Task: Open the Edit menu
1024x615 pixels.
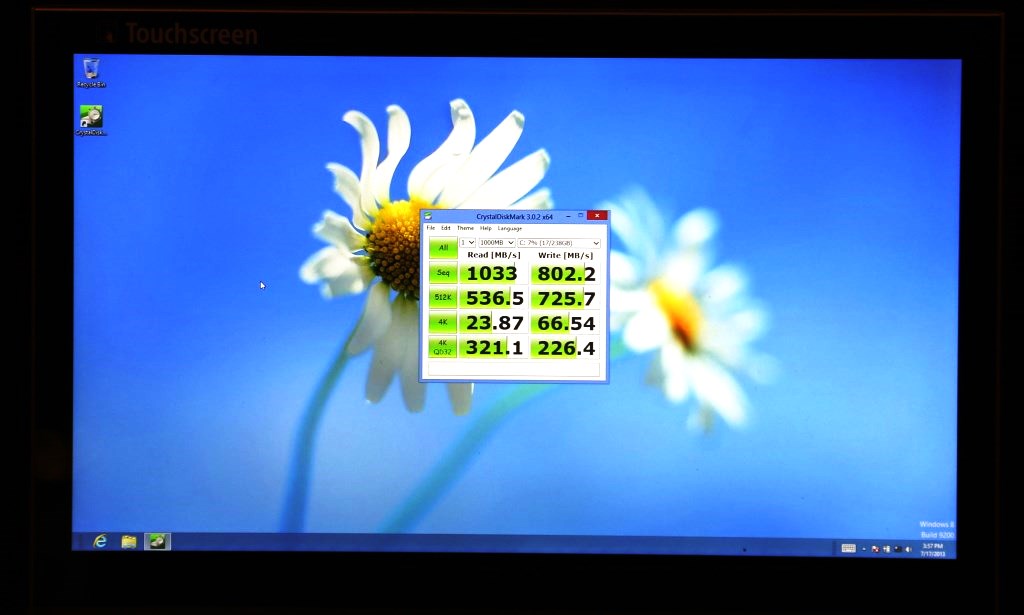Action: (445, 228)
